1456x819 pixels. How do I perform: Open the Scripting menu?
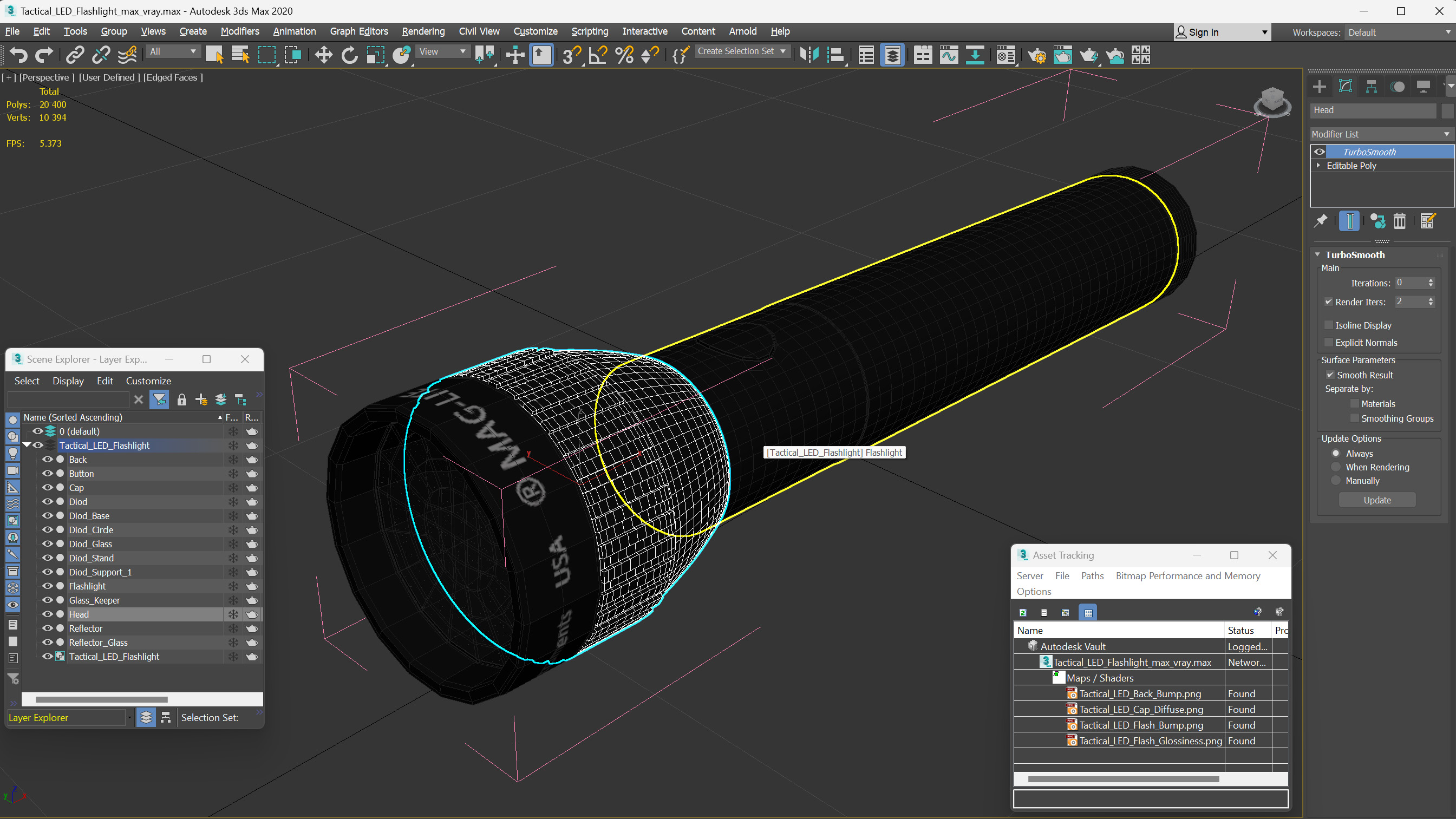tap(590, 31)
